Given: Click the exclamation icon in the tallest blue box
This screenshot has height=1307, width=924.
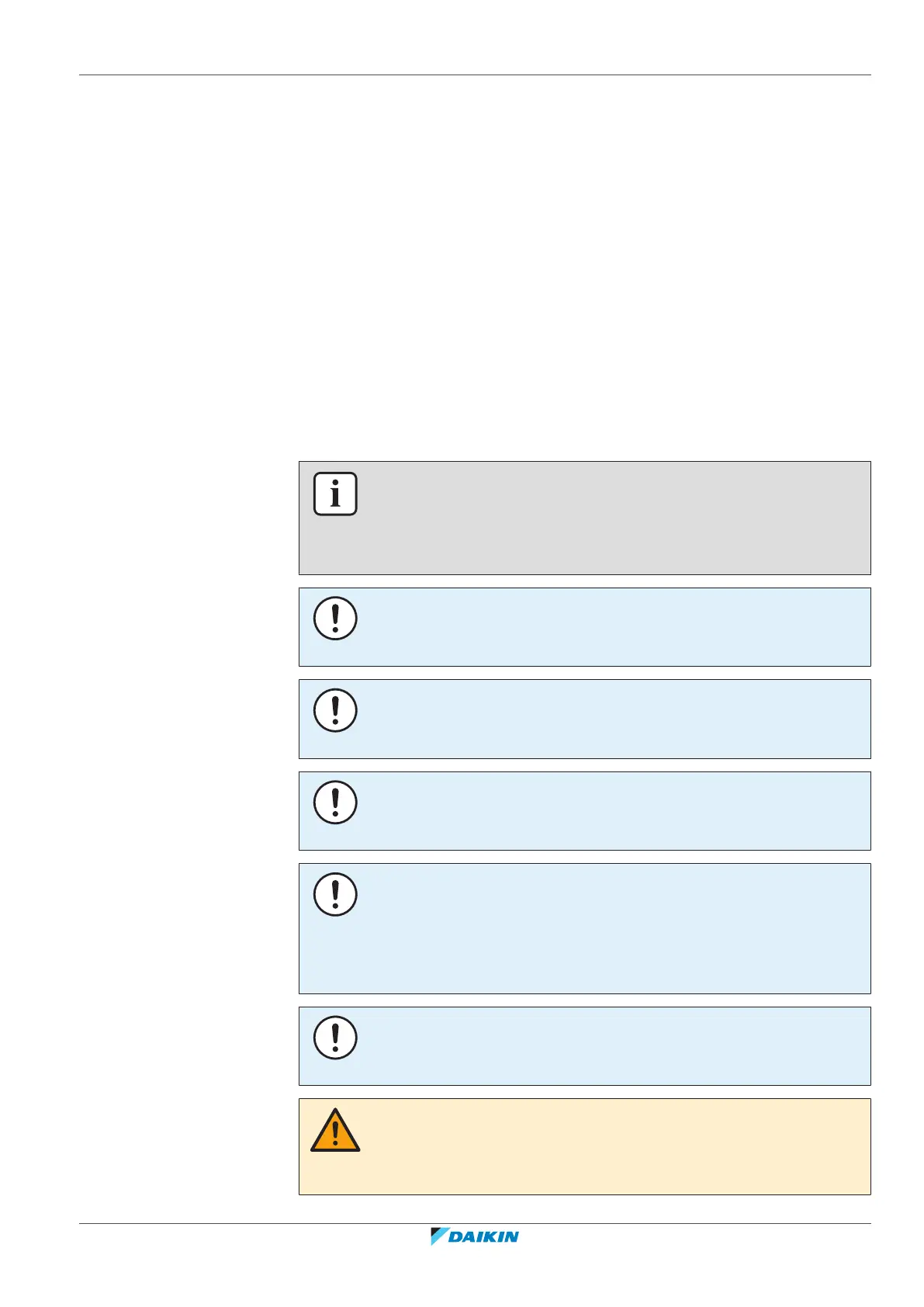Looking at the screenshot, I should pyautogui.click(x=335, y=894).
